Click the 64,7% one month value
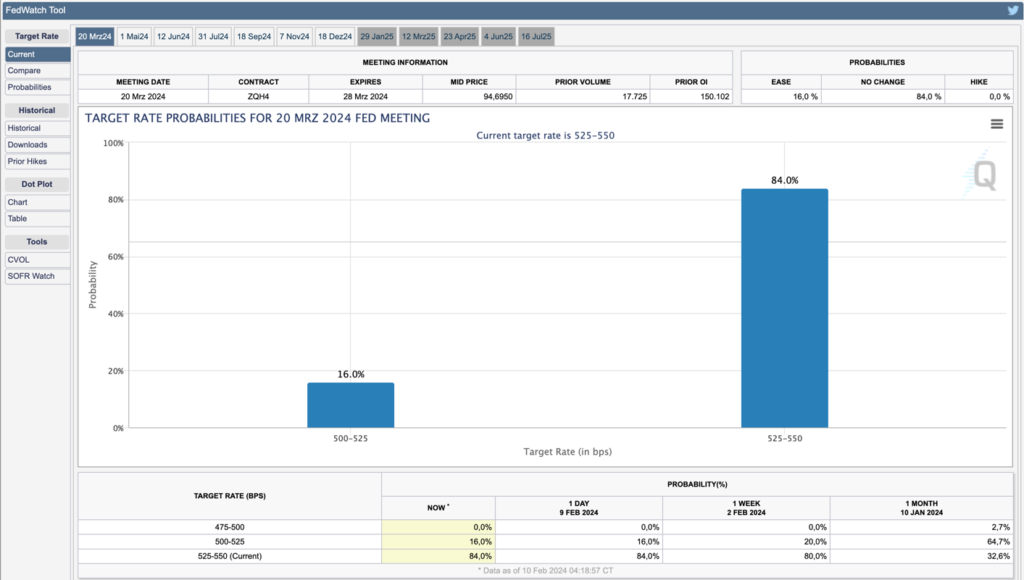1024x580 pixels. (999, 541)
